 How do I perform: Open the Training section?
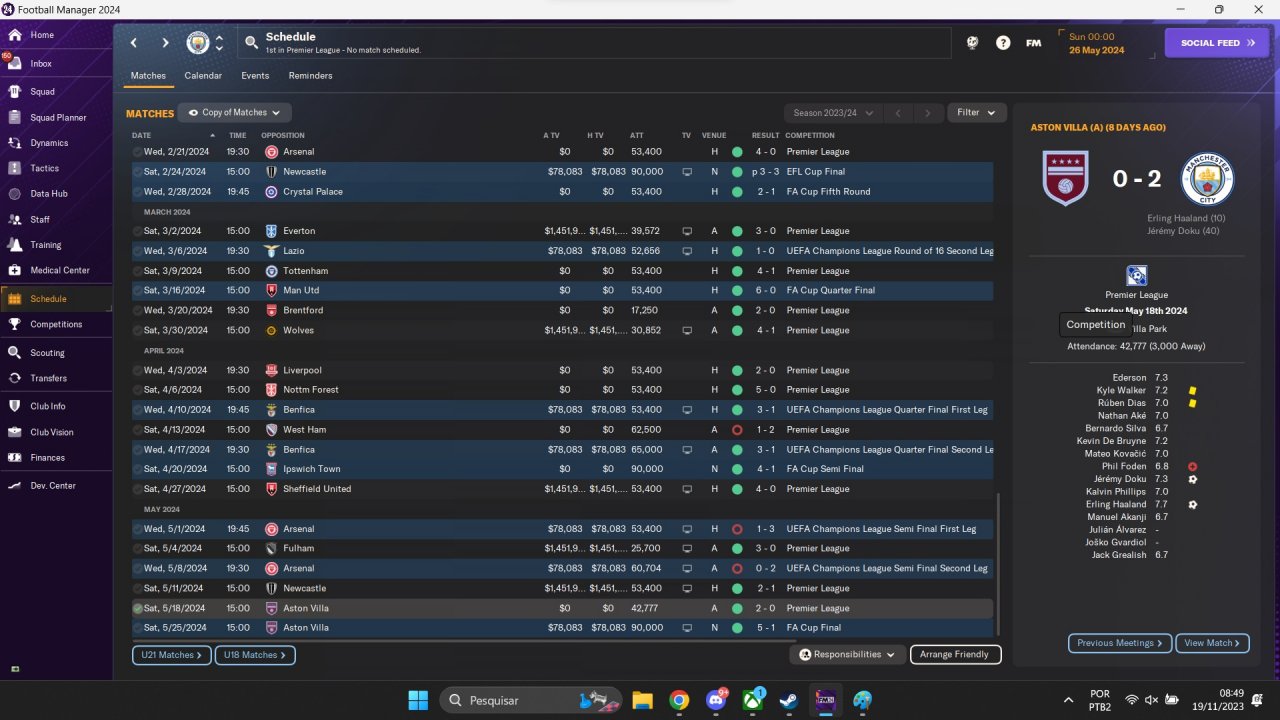(46, 245)
